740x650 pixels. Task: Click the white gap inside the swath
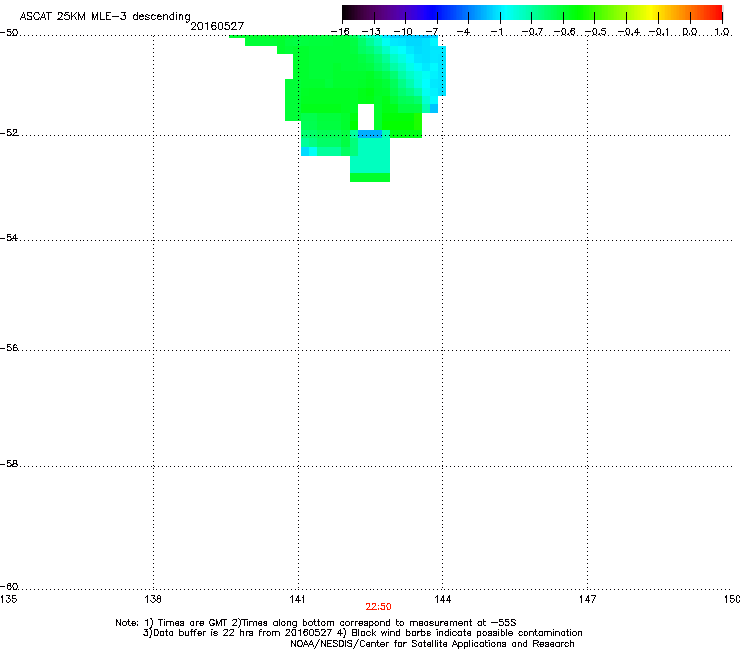(x=366, y=117)
